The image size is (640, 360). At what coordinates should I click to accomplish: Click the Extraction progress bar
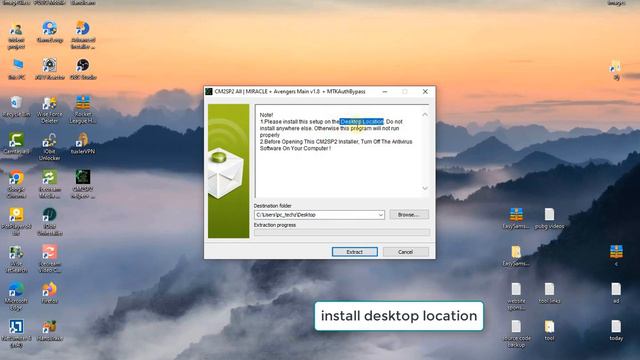pyautogui.click(x=342, y=232)
